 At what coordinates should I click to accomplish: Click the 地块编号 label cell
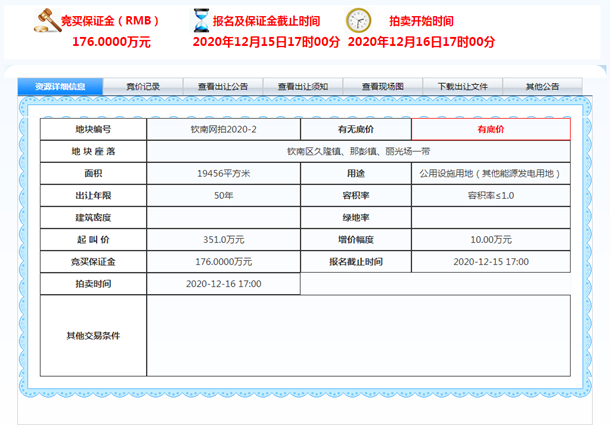(93, 129)
